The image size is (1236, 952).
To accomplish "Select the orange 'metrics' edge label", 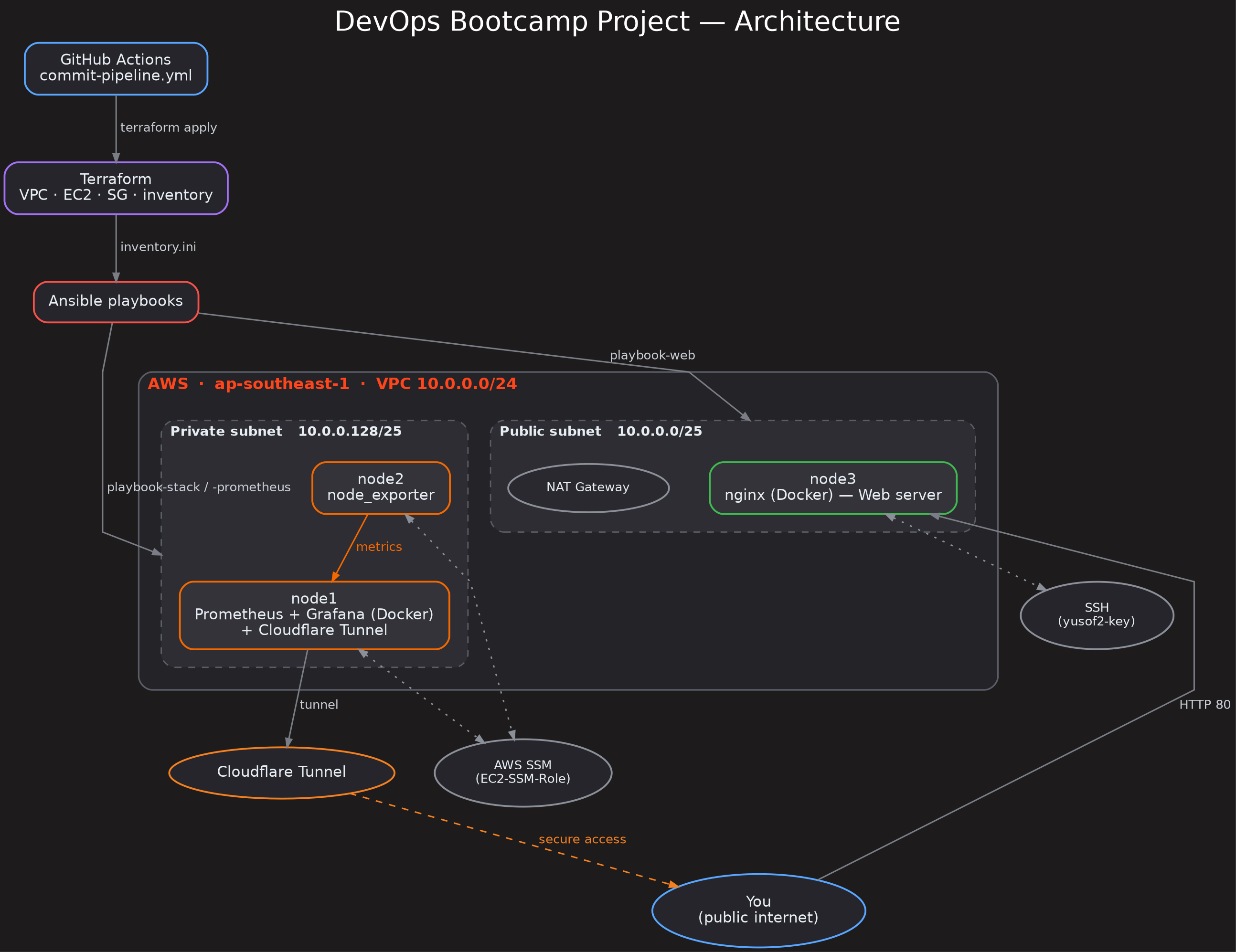I will click(x=379, y=547).
